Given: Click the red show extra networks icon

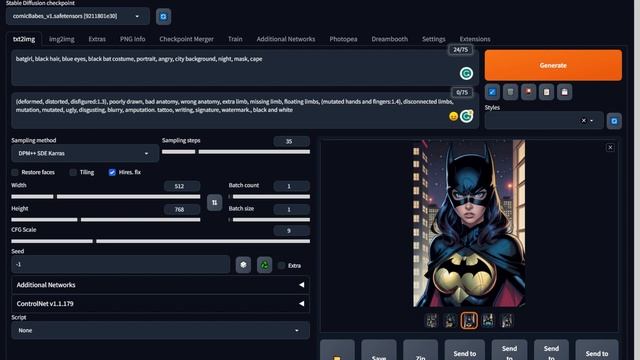Looking at the screenshot, I should (528, 92).
